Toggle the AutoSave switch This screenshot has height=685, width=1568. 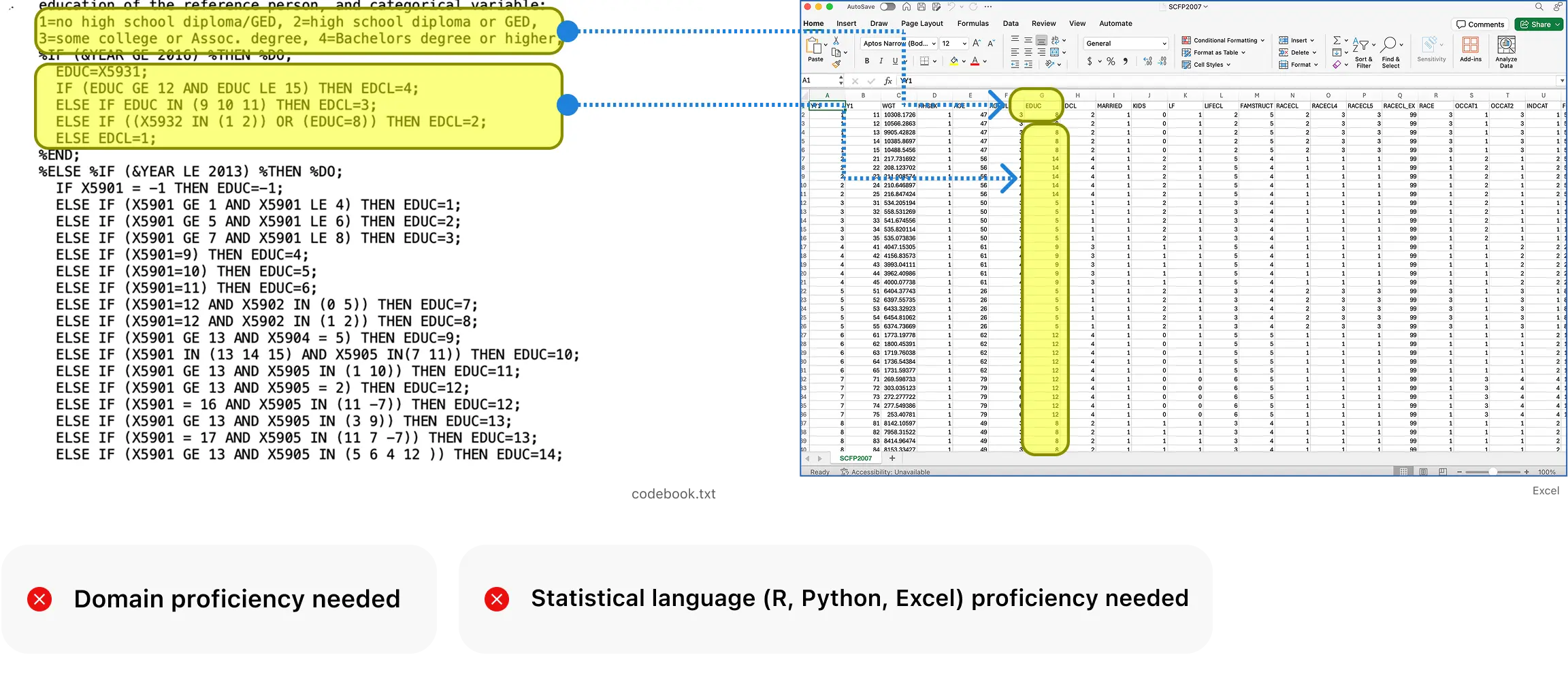pos(887,7)
